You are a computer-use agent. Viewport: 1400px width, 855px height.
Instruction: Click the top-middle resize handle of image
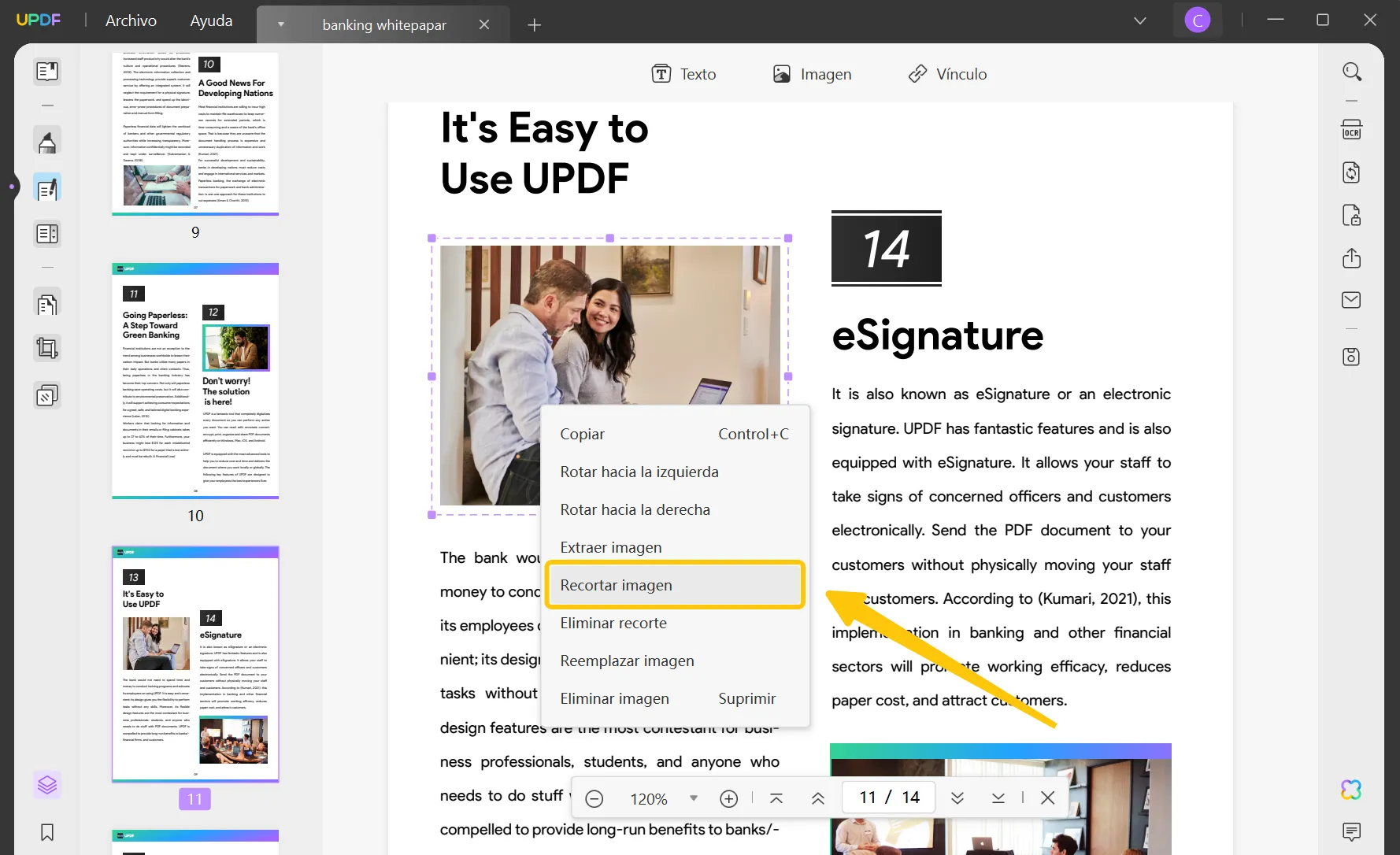click(x=609, y=238)
